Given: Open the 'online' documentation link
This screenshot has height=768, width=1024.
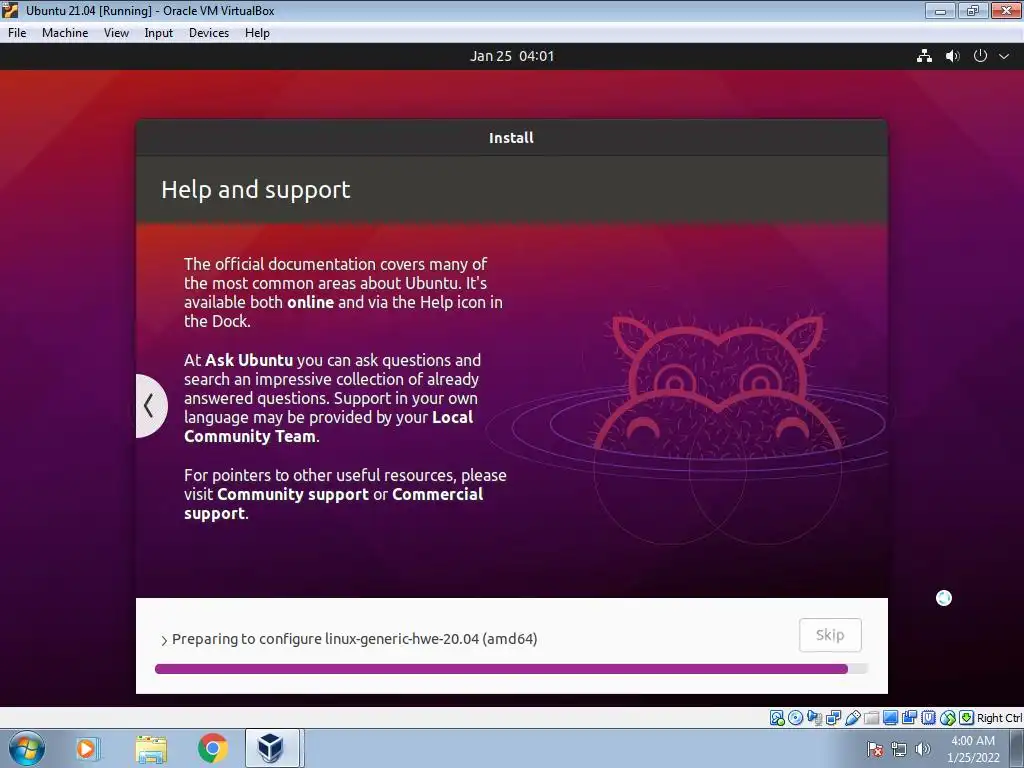Looking at the screenshot, I should 310,302.
